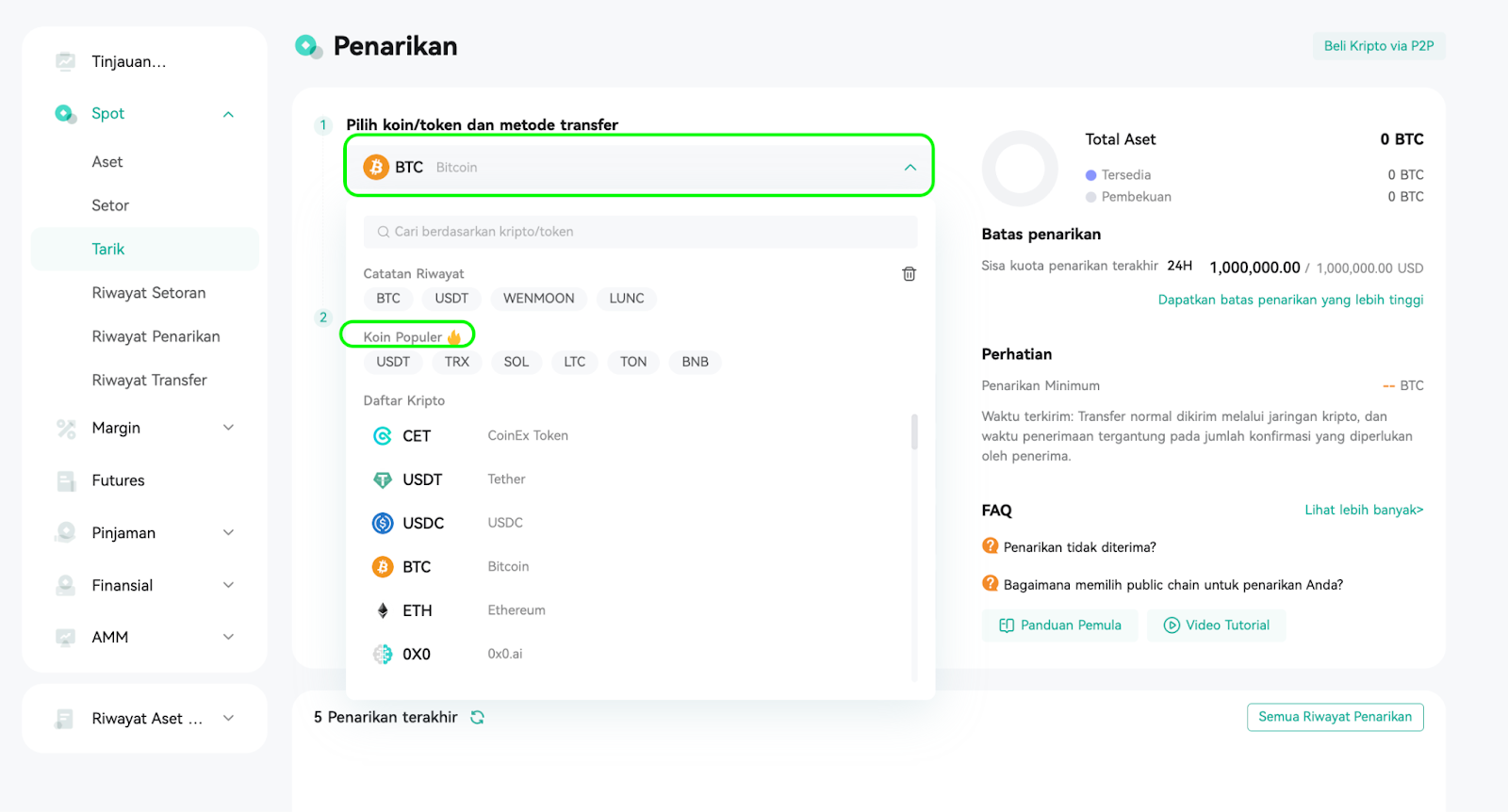Click Beli Kripto via P2P button
Viewport: 1508px width, 812px height.
pos(1379,46)
